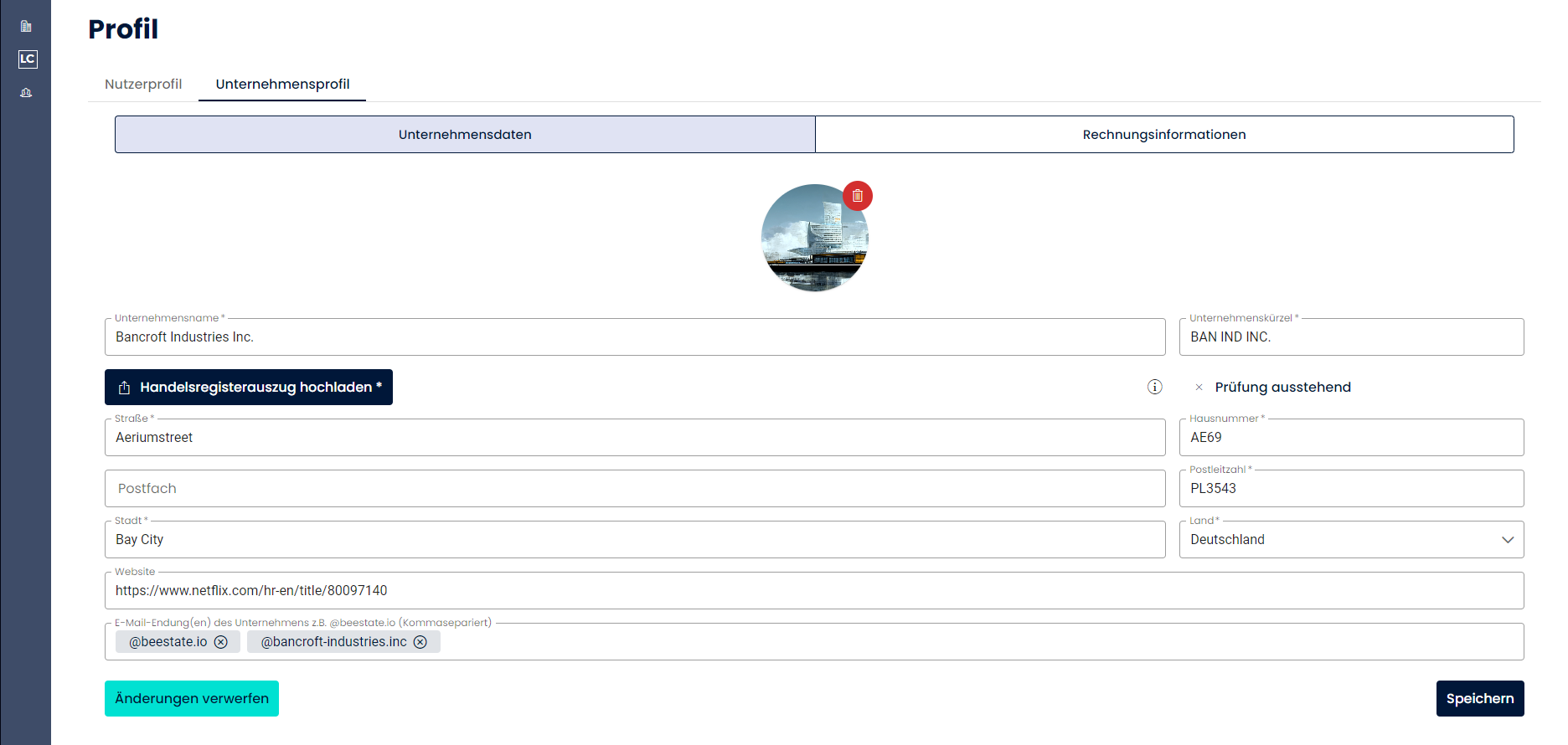Remove the @bancroft-industries.inc domain chip
The height and width of the screenshot is (745, 1568).
tap(420, 642)
